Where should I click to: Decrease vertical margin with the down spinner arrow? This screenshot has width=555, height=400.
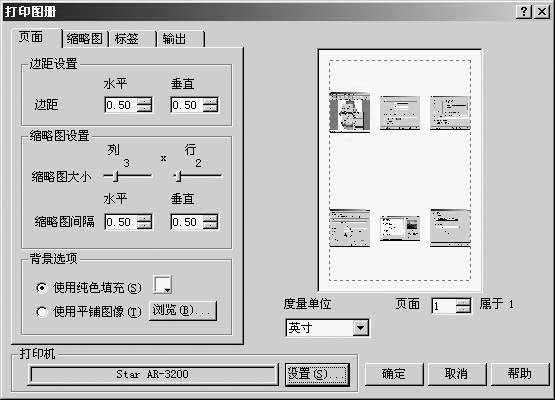coord(210,109)
